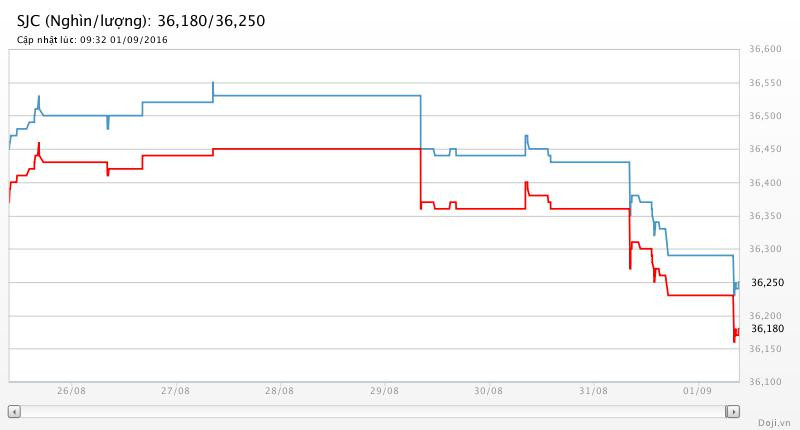The width and height of the screenshot is (800, 430).
Task: Click the 27/08 date axis label
Action: [175, 391]
